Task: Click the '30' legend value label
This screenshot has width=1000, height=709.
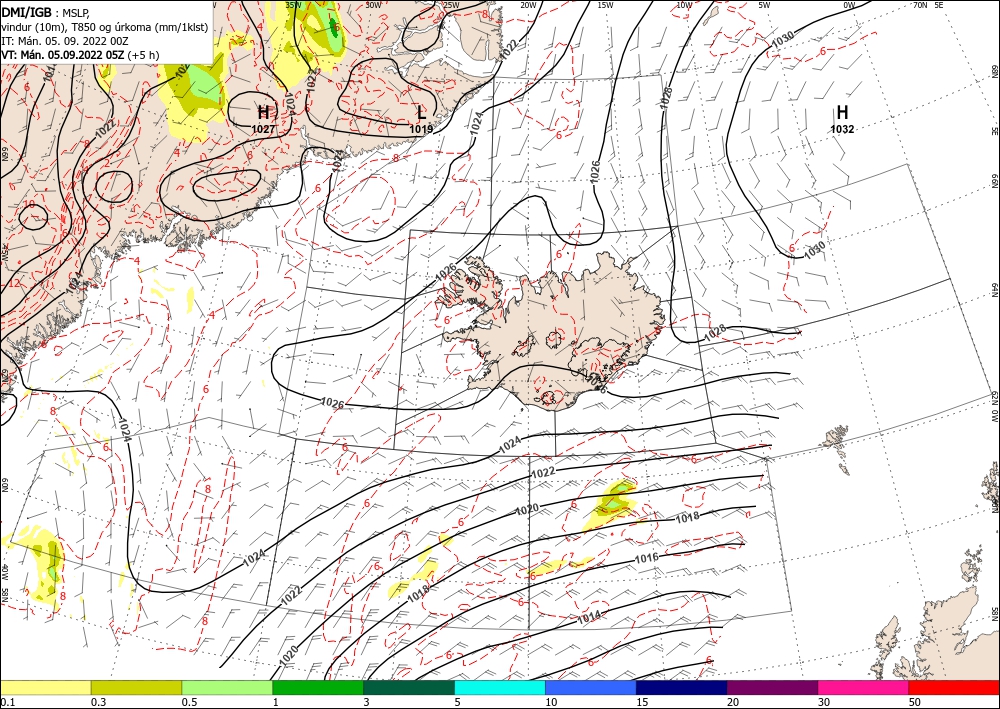Action: tap(824, 702)
